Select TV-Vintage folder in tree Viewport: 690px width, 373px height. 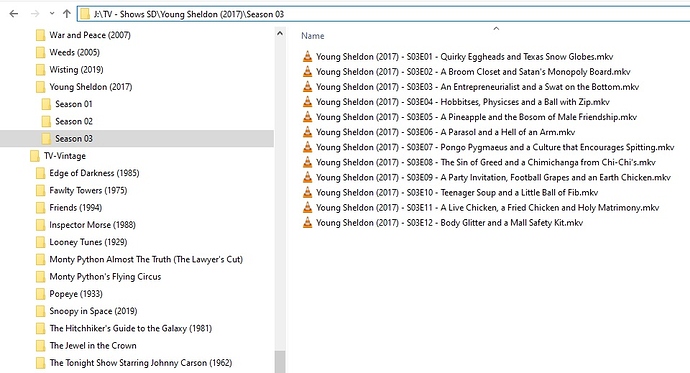65,156
